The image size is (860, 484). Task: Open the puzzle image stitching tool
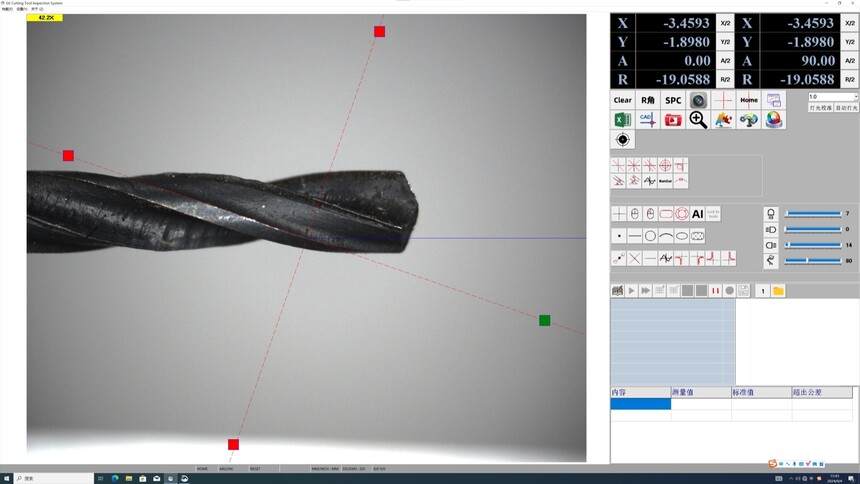[x=723, y=120]
